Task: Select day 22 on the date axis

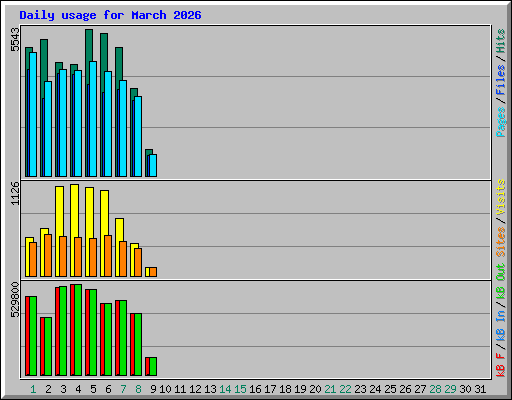Action: click(345, 389)
